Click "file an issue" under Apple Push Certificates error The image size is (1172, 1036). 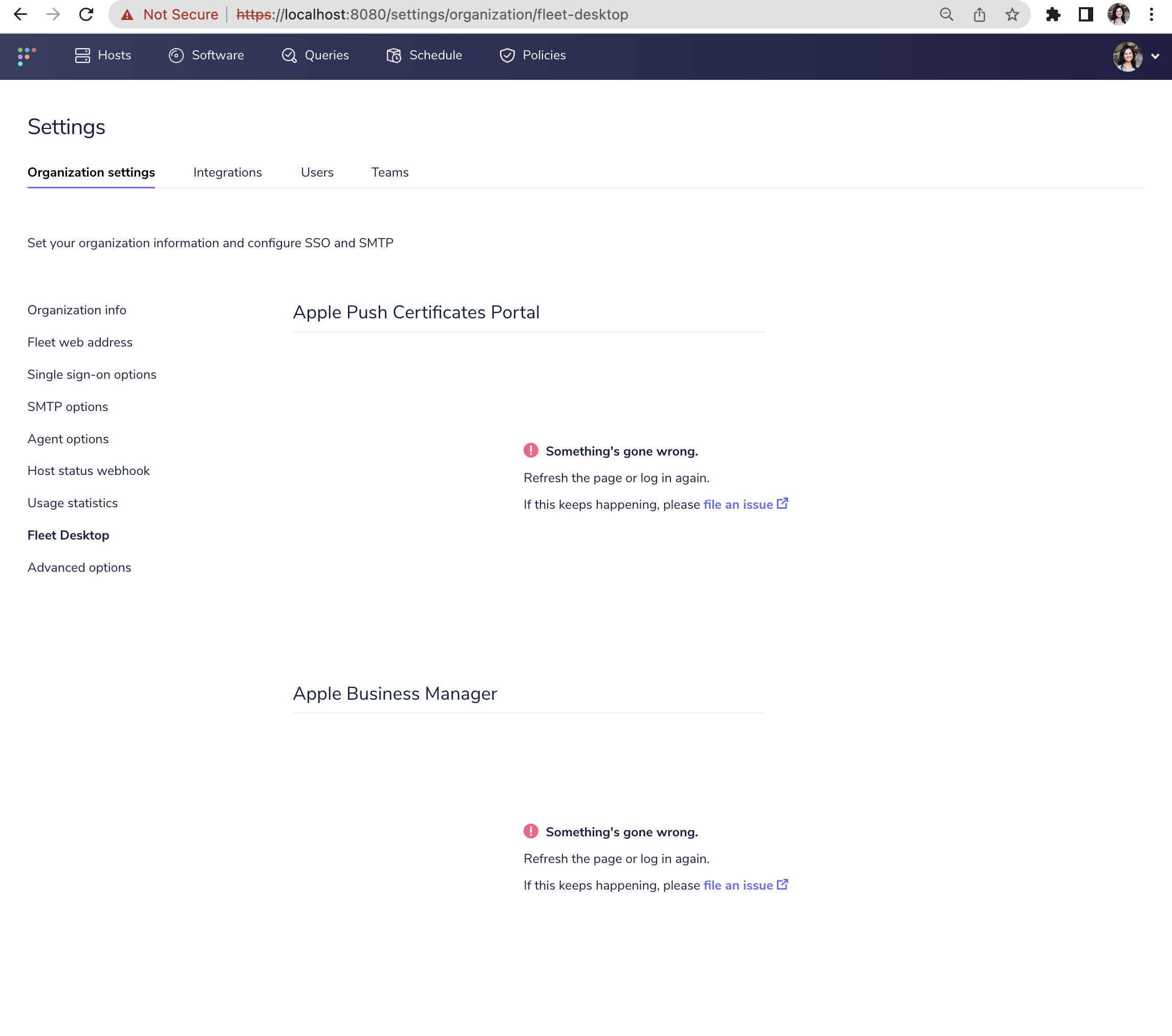[739, 504]
